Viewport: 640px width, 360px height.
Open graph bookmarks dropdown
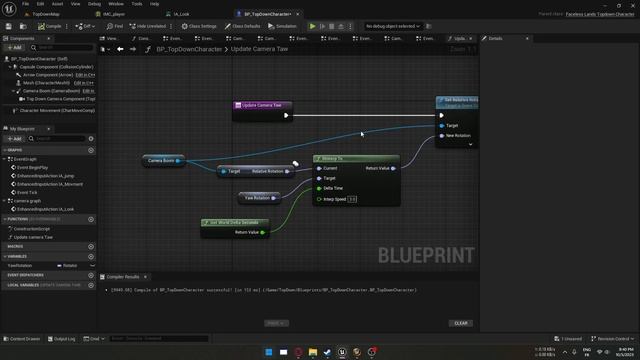pyautogui.click(x=105, y=49)
